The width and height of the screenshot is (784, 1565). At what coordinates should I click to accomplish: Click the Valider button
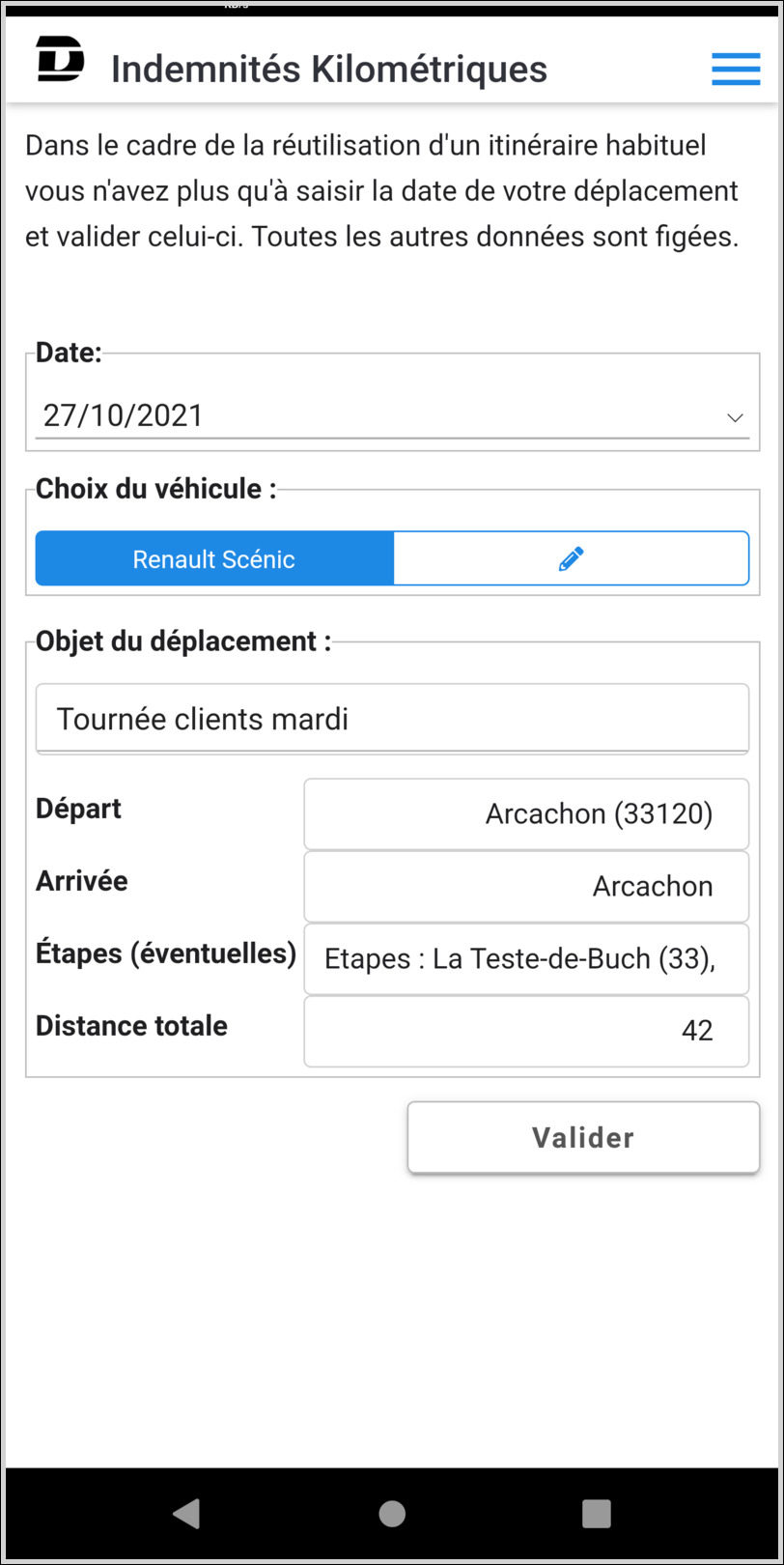(583, 1137)
